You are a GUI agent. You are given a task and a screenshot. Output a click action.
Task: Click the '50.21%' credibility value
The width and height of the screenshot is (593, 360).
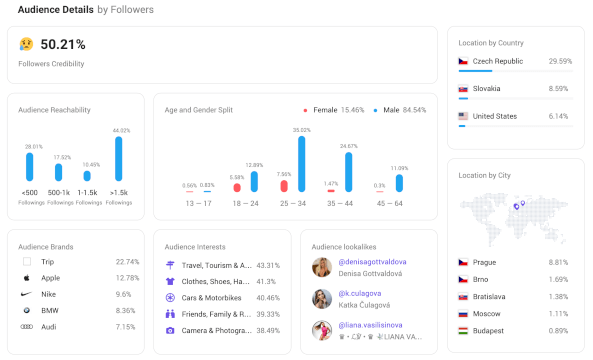tap(63, 45)
